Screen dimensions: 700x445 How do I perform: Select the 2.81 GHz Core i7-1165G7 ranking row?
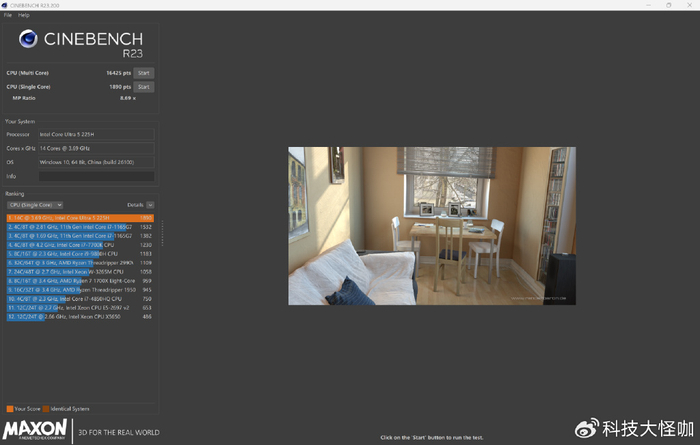click(80, 227)
